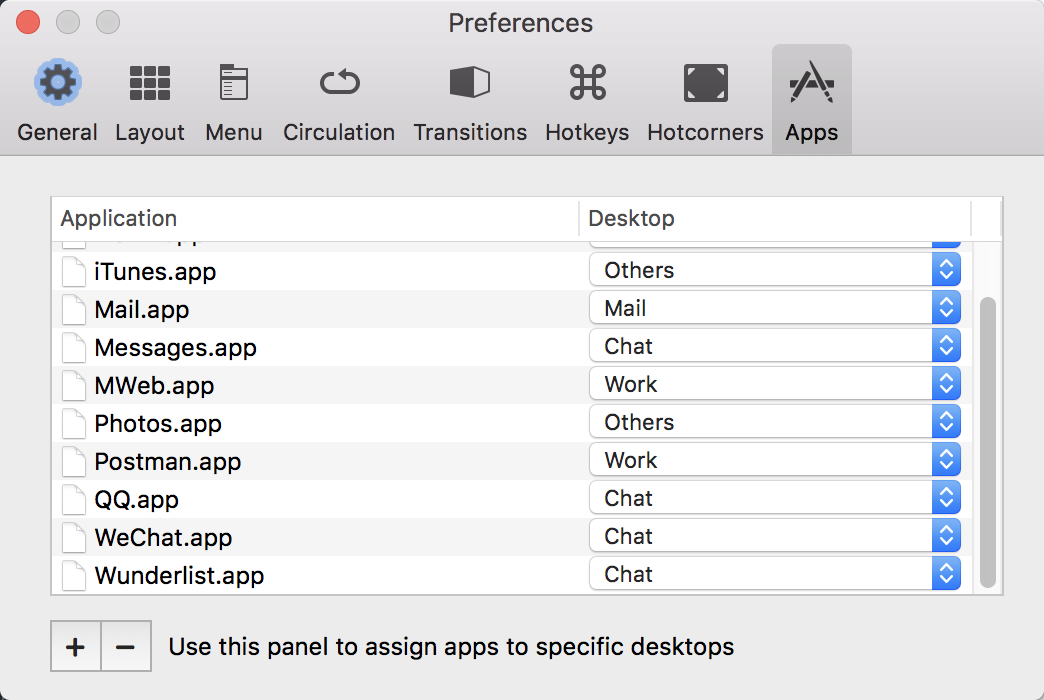Click the file icon beside WeChat.app

coord(74,537)
